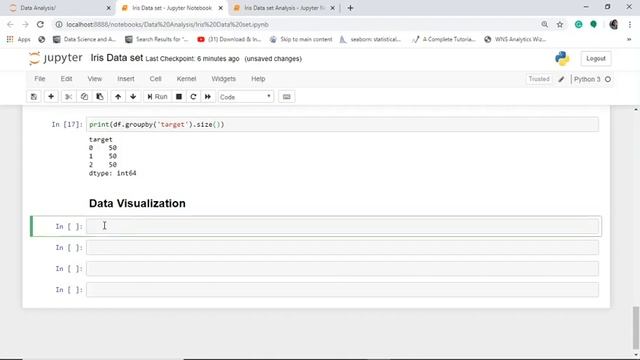Open the Data Science and A... bookmark
640x360 pixels.
click(x=84, y=39)
